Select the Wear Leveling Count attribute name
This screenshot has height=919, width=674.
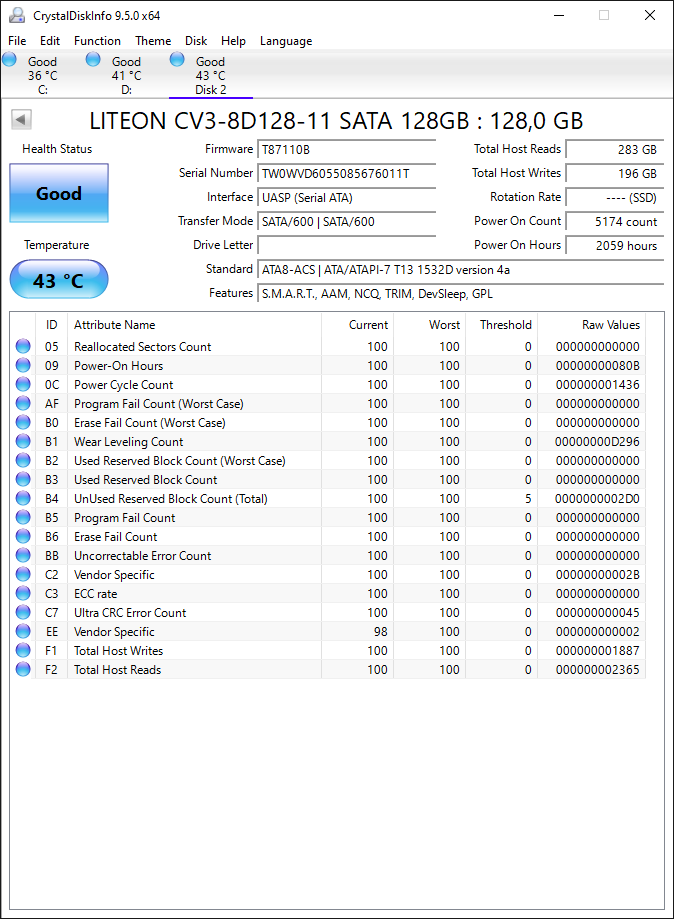point(128,442)
